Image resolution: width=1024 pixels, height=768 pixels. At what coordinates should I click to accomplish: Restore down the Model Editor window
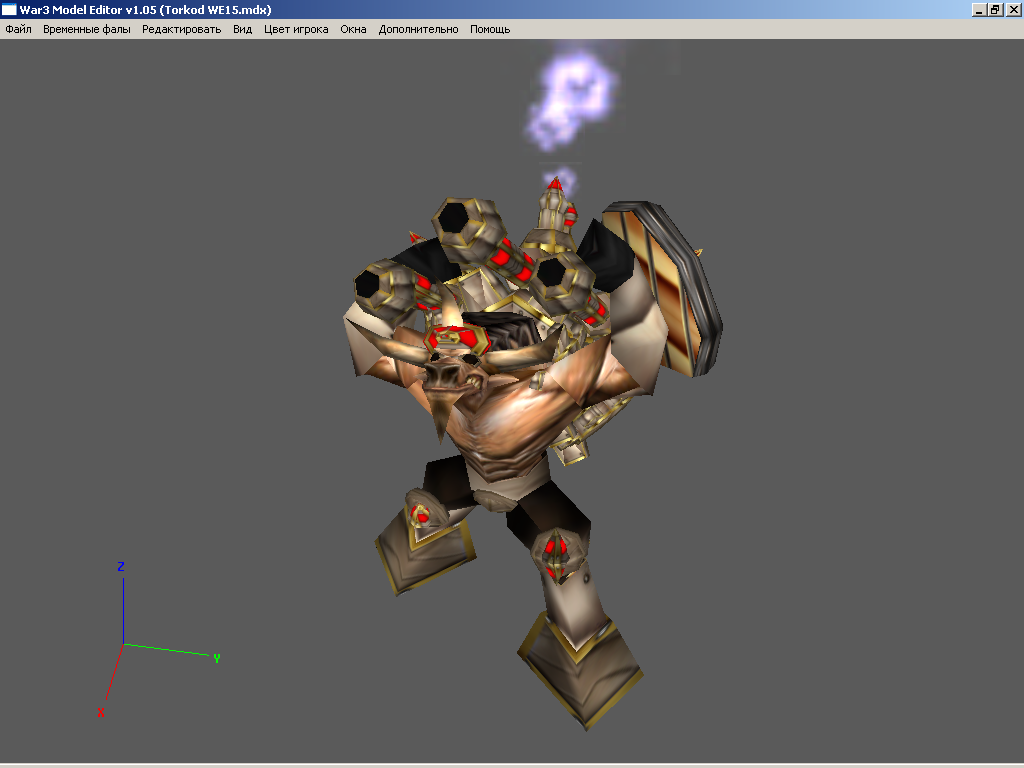pos(995,10)
